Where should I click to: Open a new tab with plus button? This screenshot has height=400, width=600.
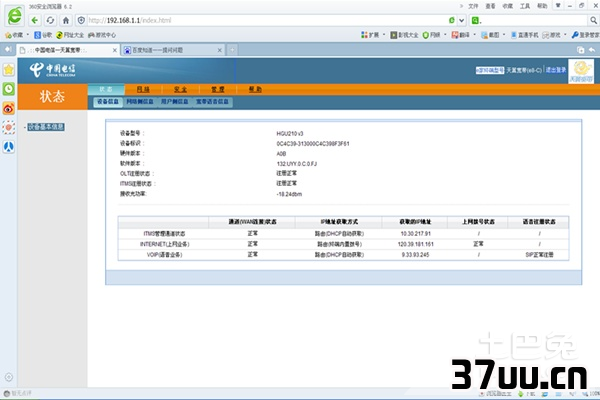pos(232,50)
